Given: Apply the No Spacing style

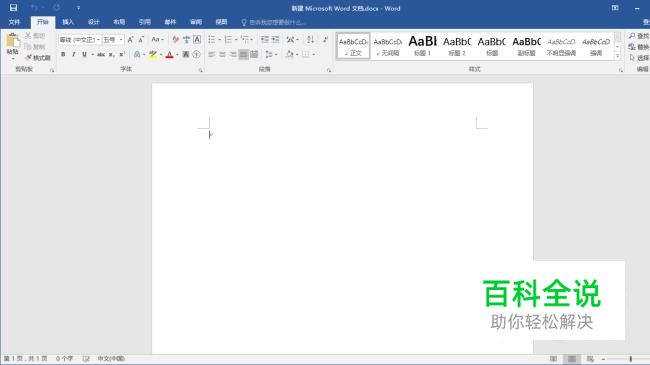Looking at the screenshot, I should pyautogui.click(x=388, y=46).
